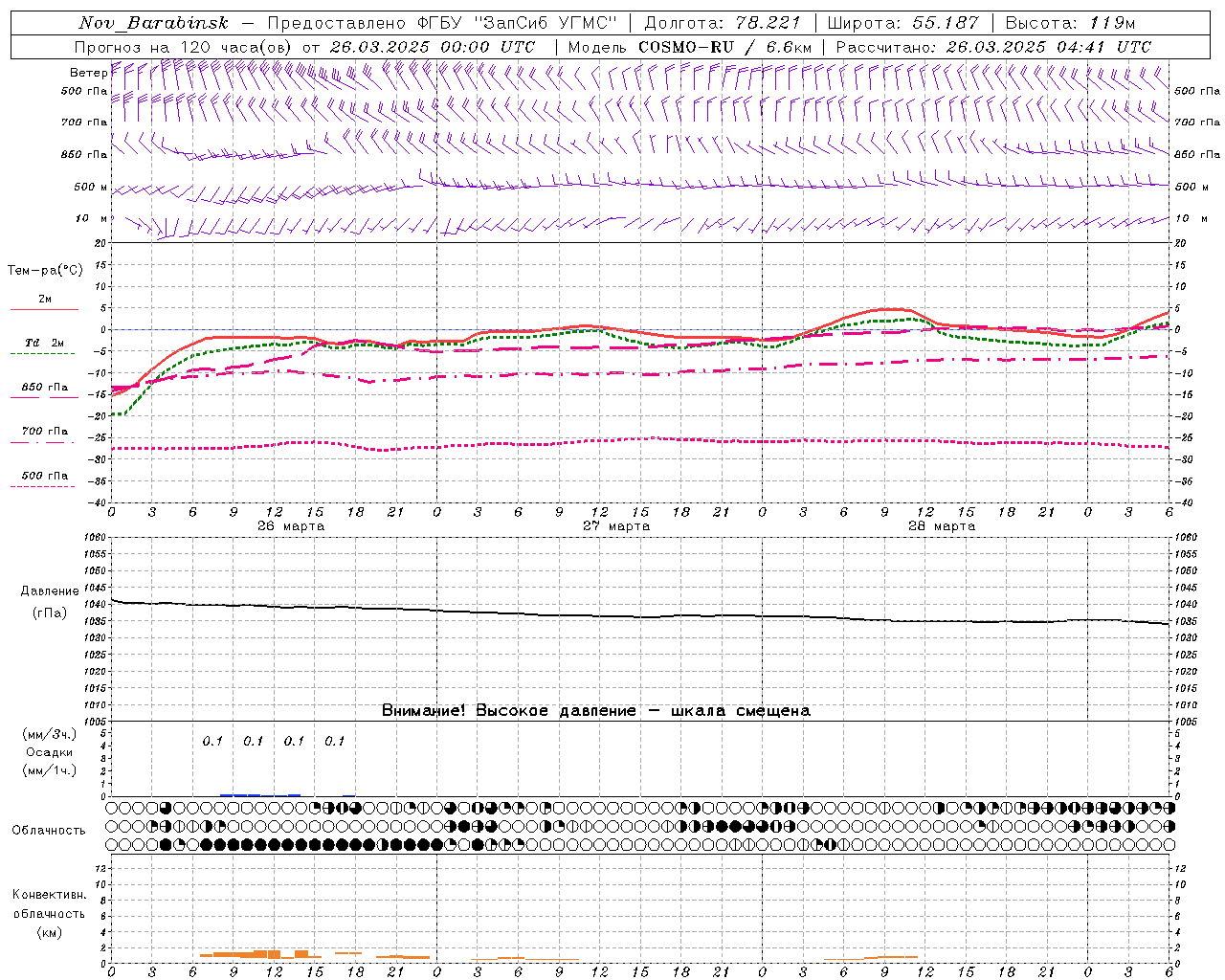The height and width of the screenshot is (980, 1225).
Task: Click the Осадки precipitation label
Action: tap(50, 752)
